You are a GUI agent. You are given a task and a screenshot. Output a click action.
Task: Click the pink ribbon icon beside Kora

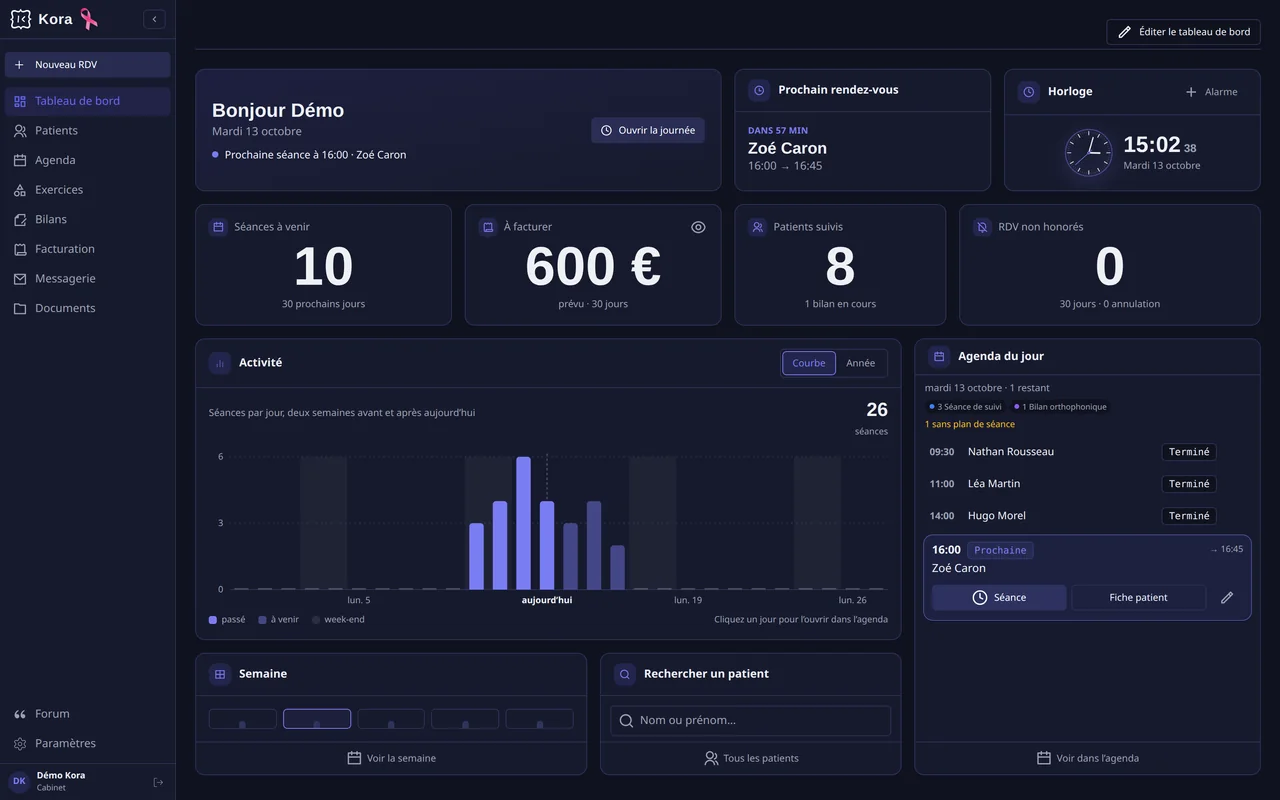(89, 19)
